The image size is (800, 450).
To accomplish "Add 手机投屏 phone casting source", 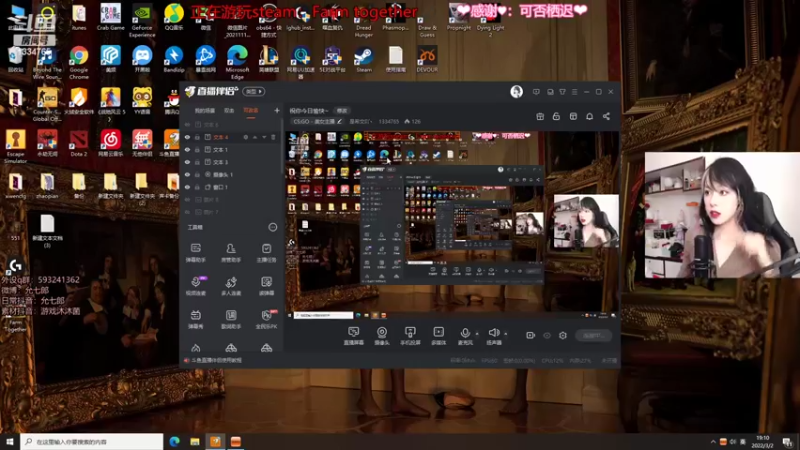I will pos(410,336).
